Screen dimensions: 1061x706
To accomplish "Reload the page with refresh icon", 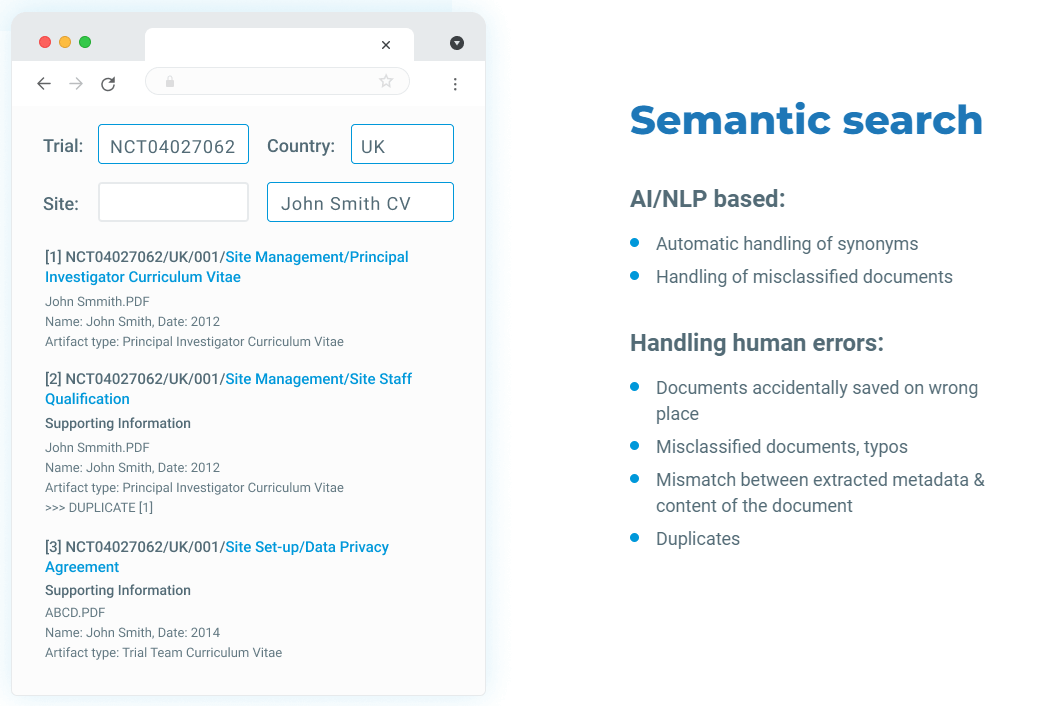I will pos(108,84).
